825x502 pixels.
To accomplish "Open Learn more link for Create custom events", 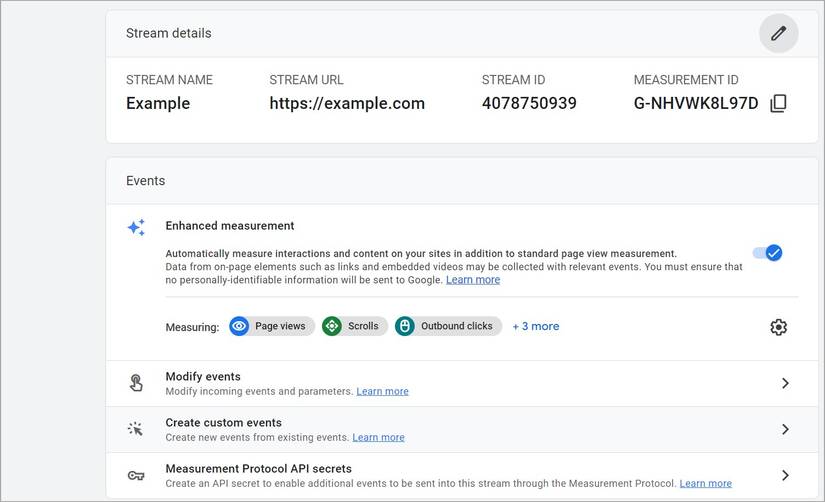I will click(378, 437).
